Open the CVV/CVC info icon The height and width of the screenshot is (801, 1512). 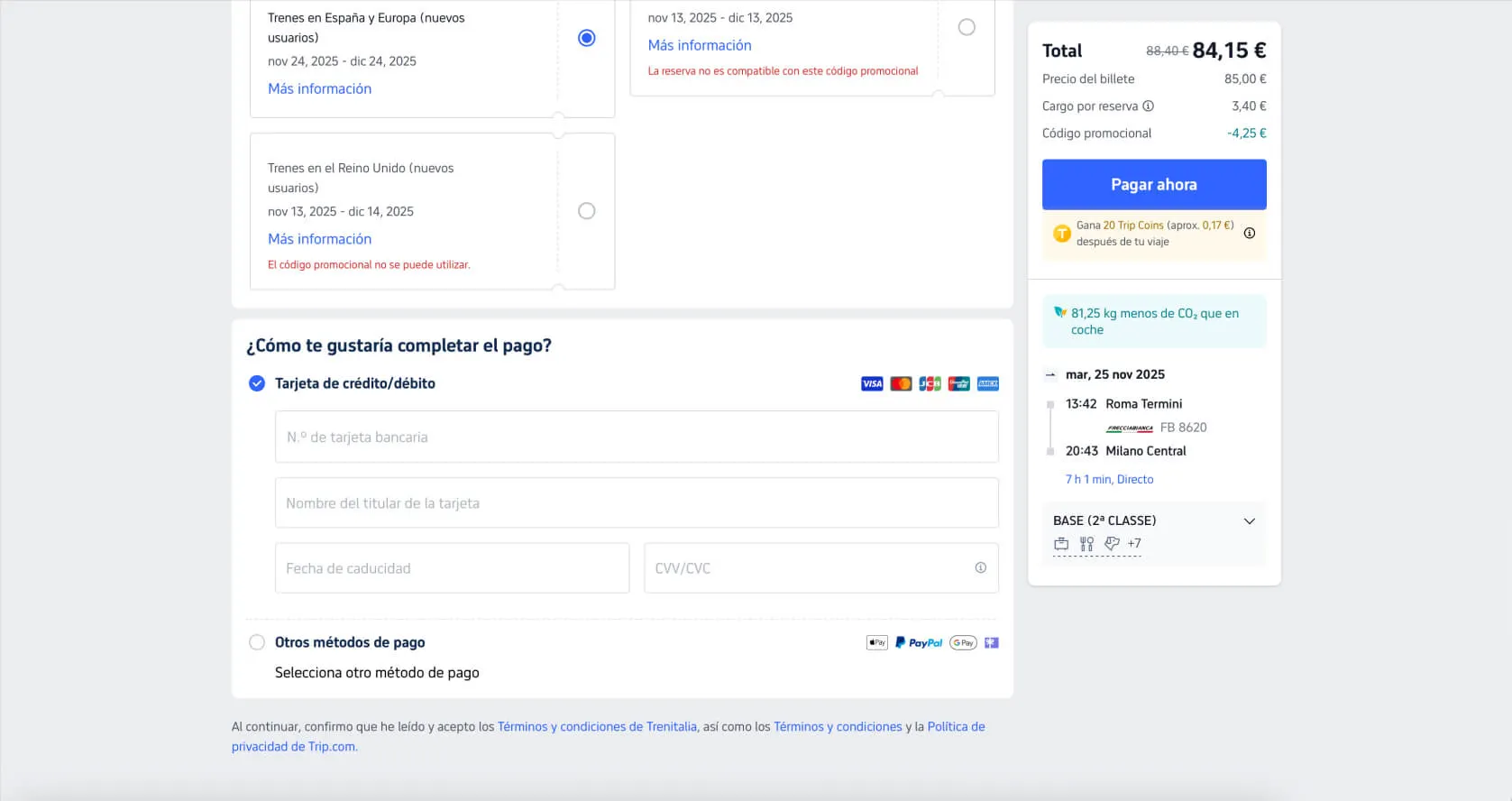tap(980, 567)
